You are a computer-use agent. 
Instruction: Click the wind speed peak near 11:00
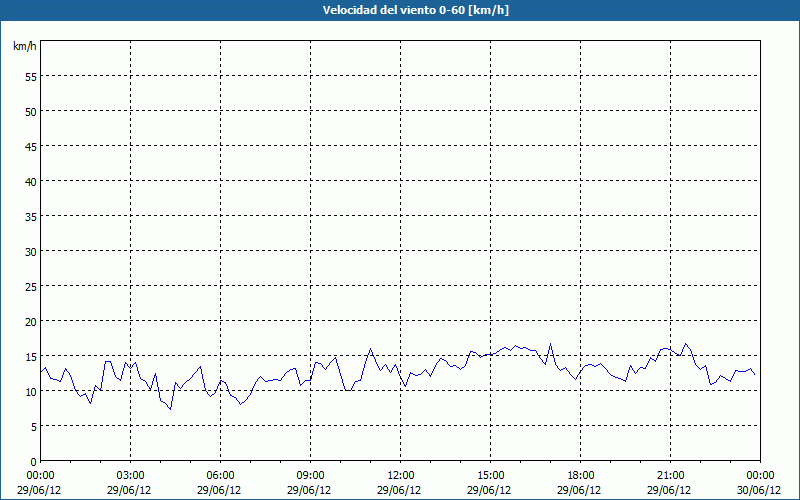tap(370, 349)
